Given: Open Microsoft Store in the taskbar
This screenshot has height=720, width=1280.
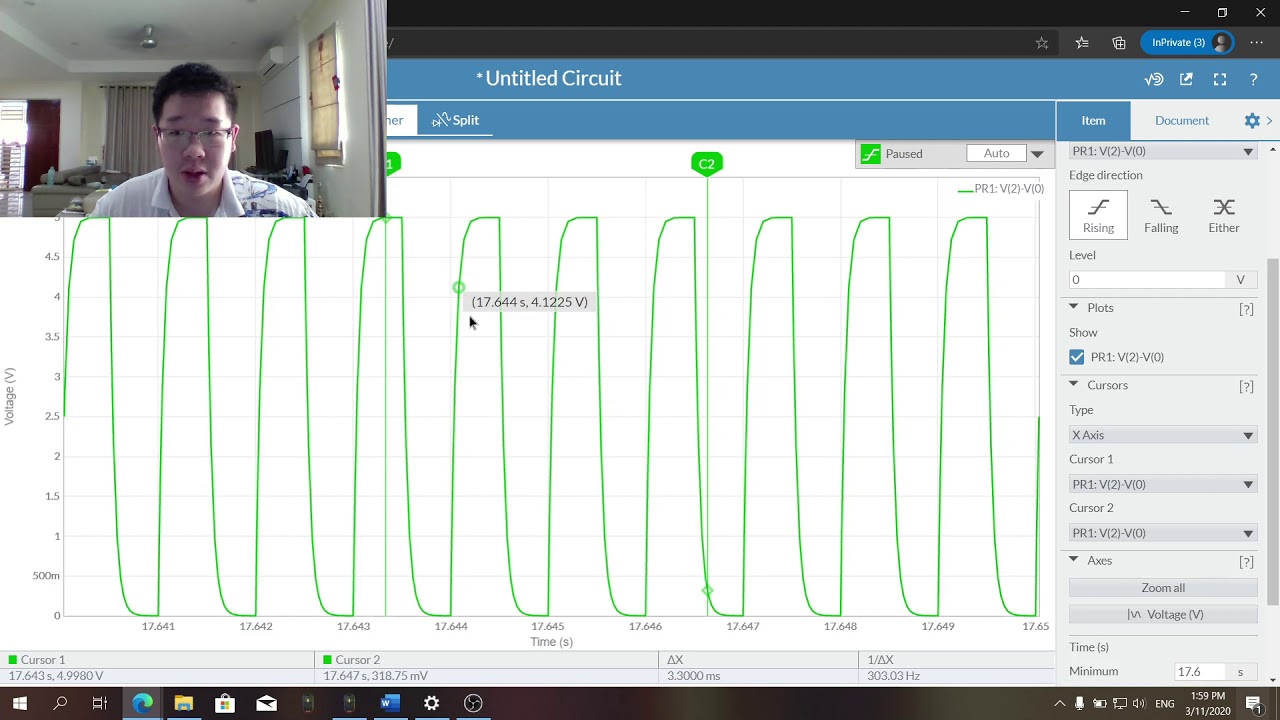Looking at the screenshot, I should coord(225,703).
